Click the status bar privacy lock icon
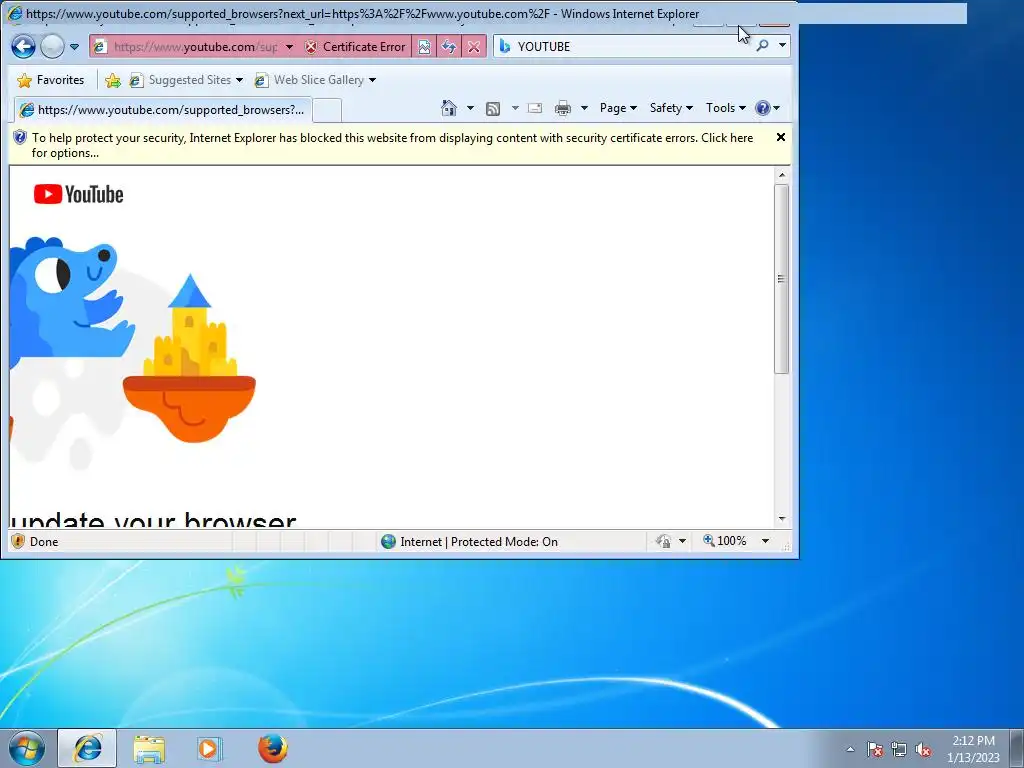 [664, 541]
